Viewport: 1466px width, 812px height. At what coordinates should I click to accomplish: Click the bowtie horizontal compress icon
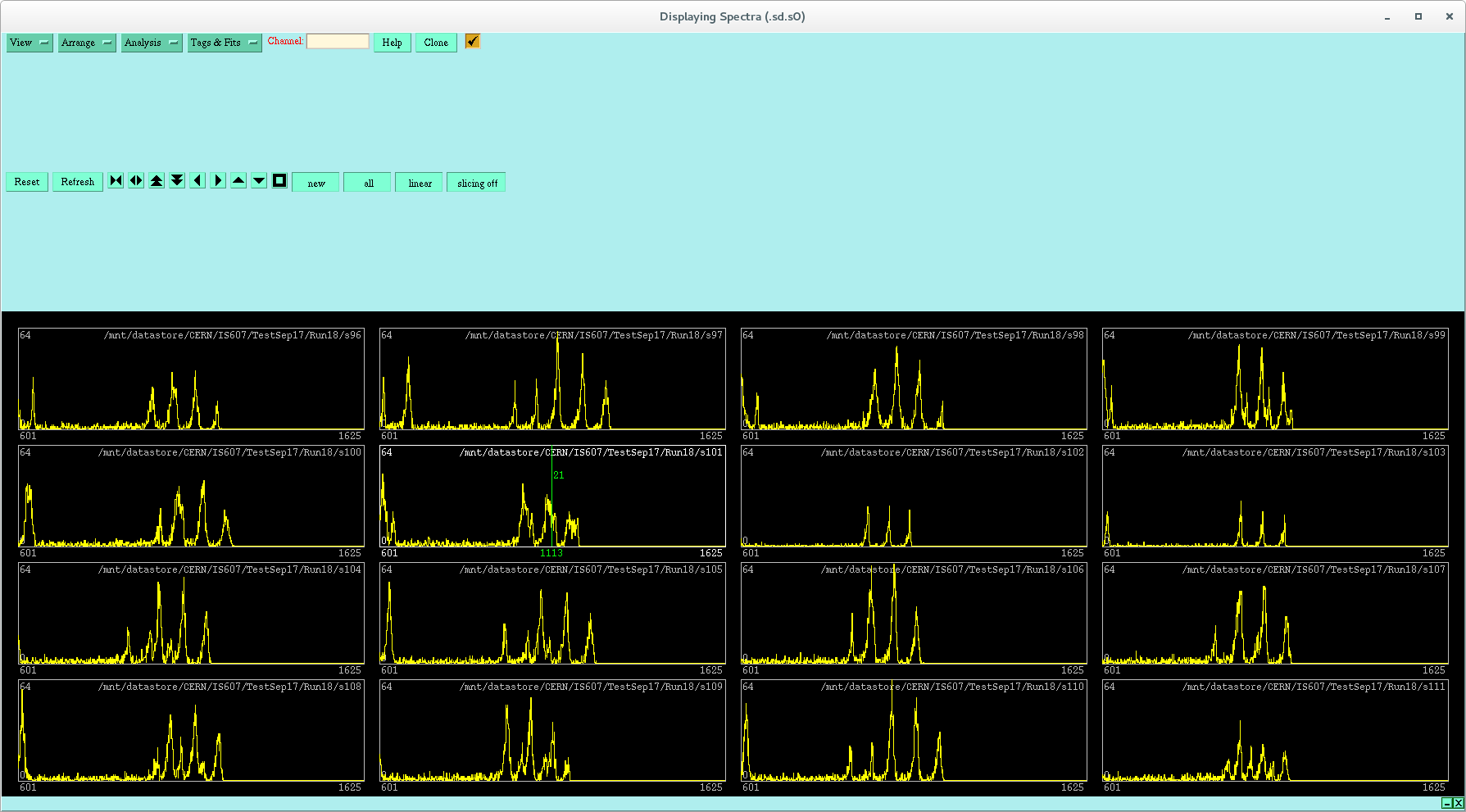(x=116, y=181)
